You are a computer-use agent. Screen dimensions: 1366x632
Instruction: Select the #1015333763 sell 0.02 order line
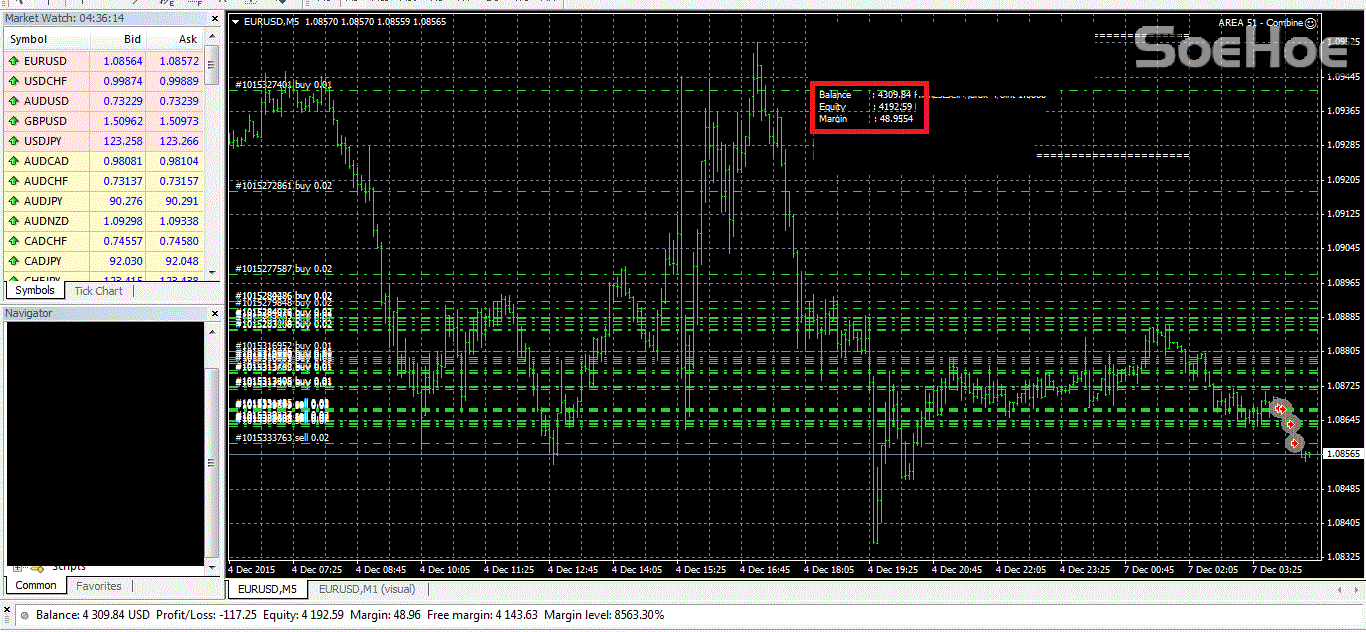click(283, 438)
